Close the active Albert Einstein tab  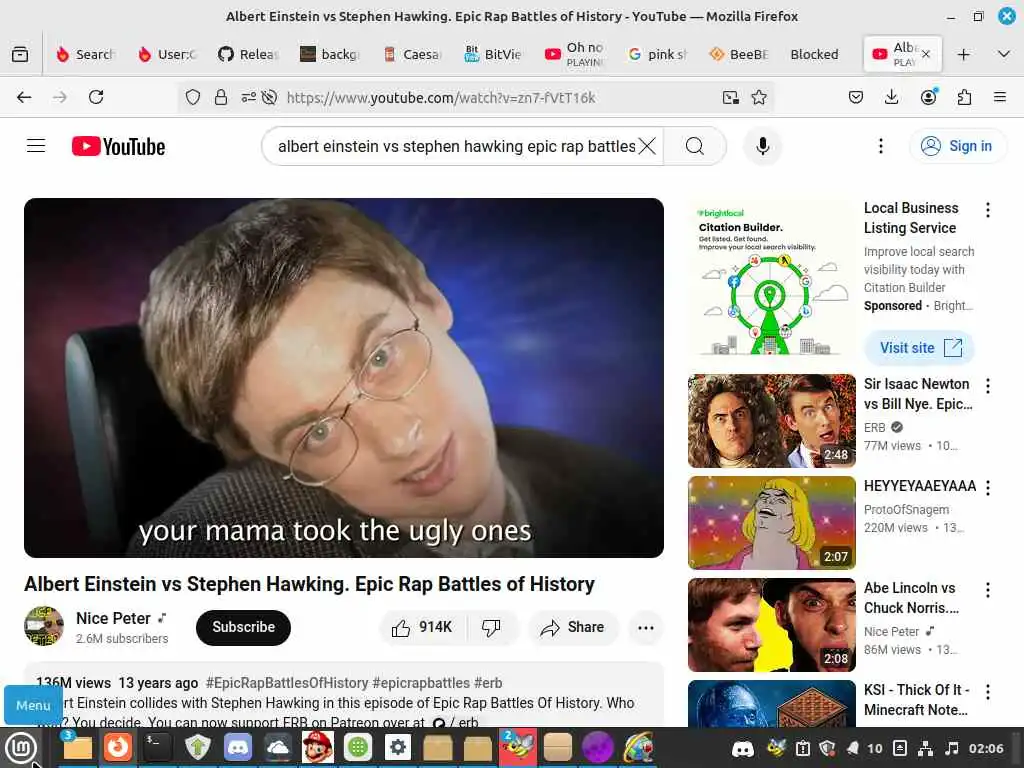[925, 54]
